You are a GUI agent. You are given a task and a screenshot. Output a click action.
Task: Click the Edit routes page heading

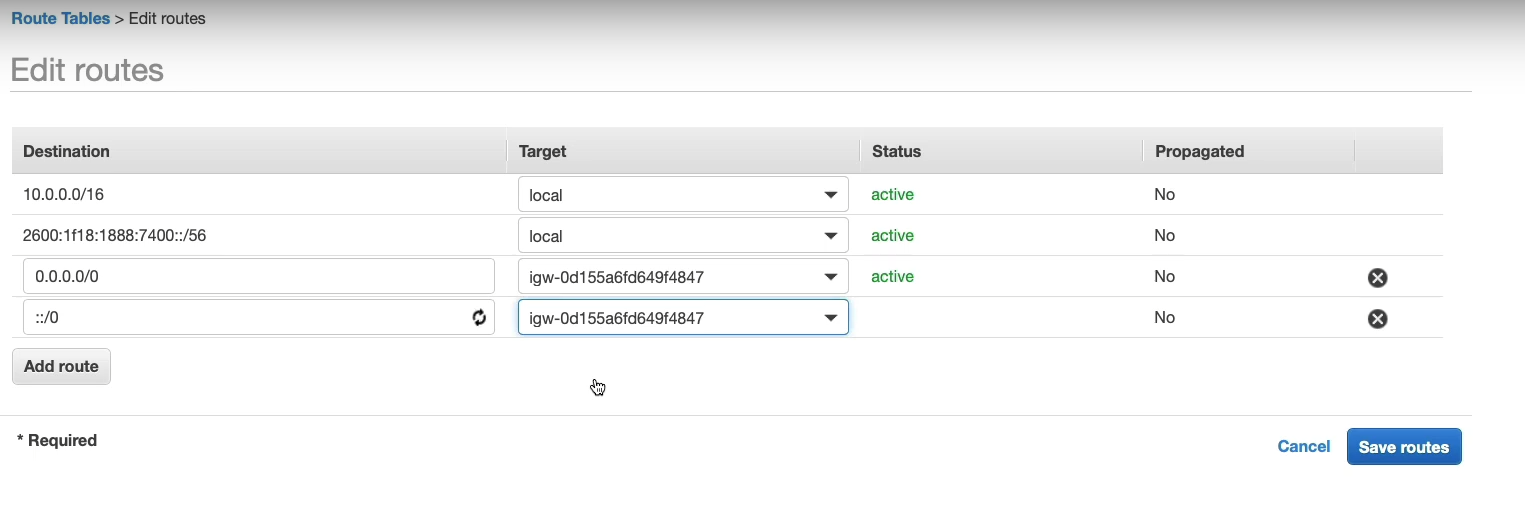tap(87, 70)
